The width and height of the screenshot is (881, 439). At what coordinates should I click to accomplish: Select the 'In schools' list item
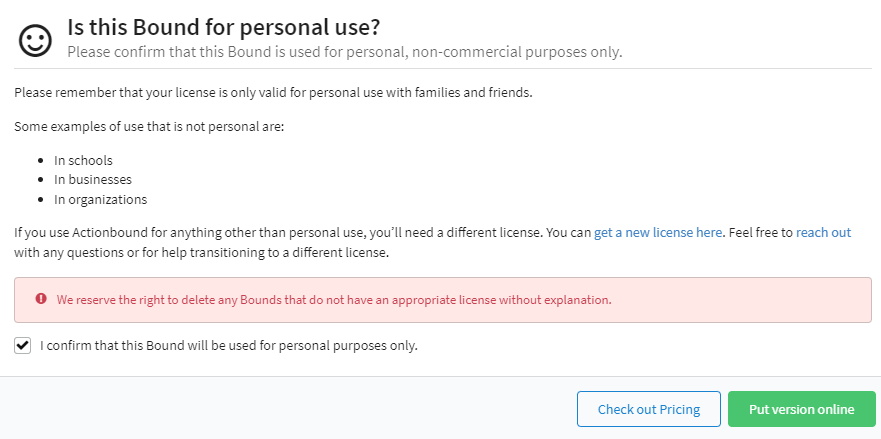[83, 160]
